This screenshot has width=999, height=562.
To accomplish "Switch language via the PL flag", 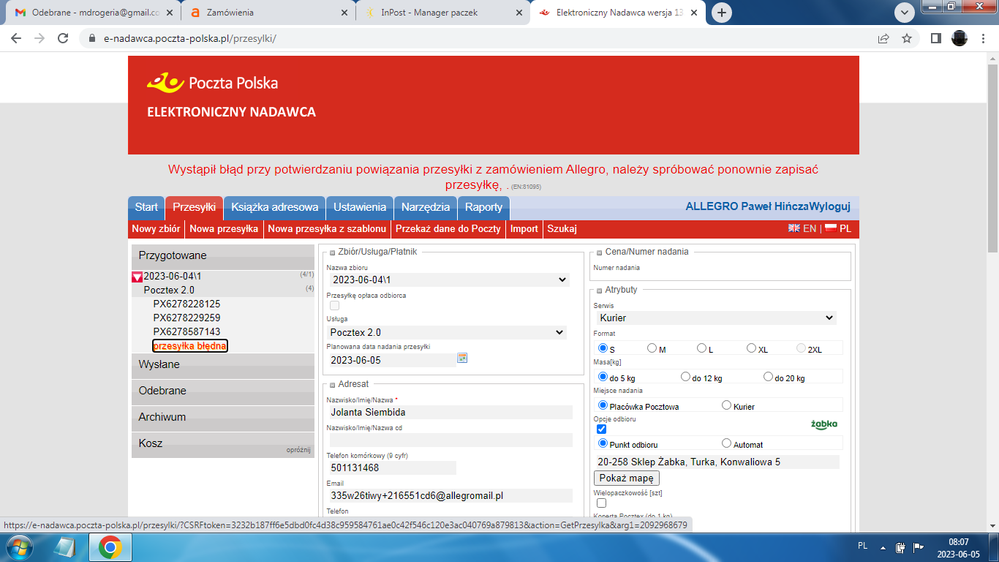I will point(831,228).
